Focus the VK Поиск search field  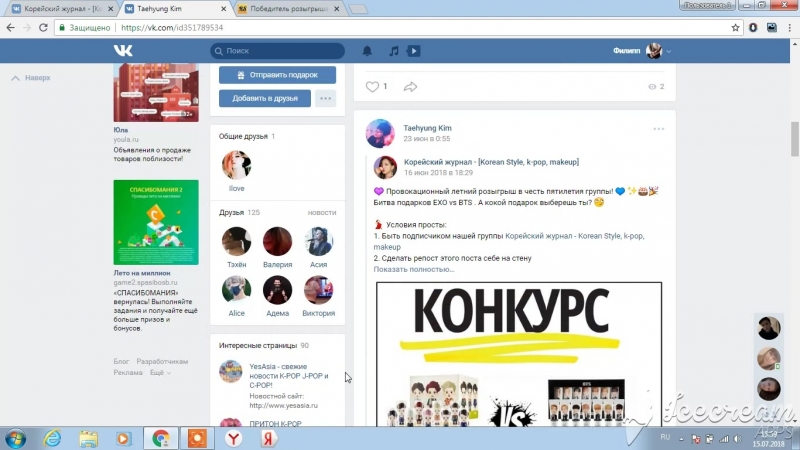coord(278,51)
